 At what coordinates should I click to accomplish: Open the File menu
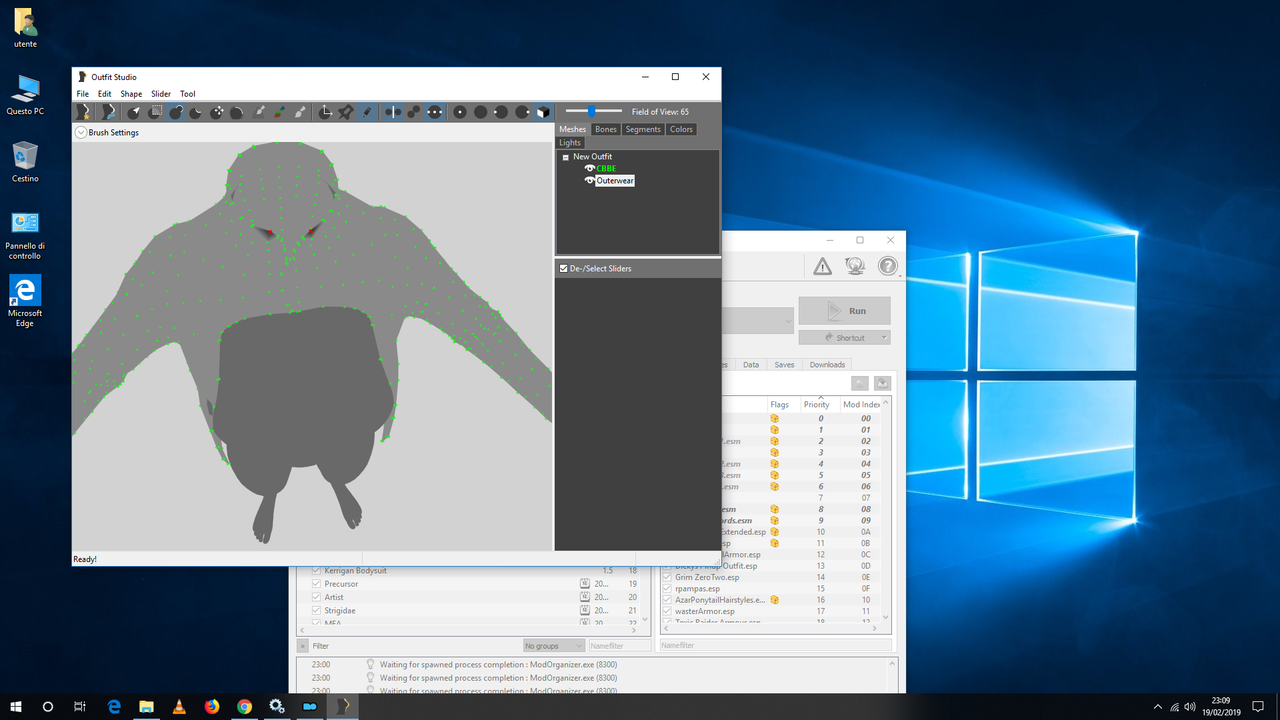point(83,94)
